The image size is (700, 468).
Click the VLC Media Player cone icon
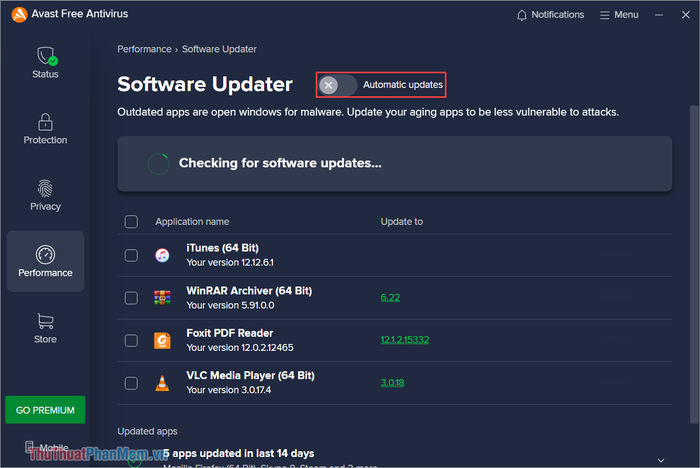[x=162, y=383]
